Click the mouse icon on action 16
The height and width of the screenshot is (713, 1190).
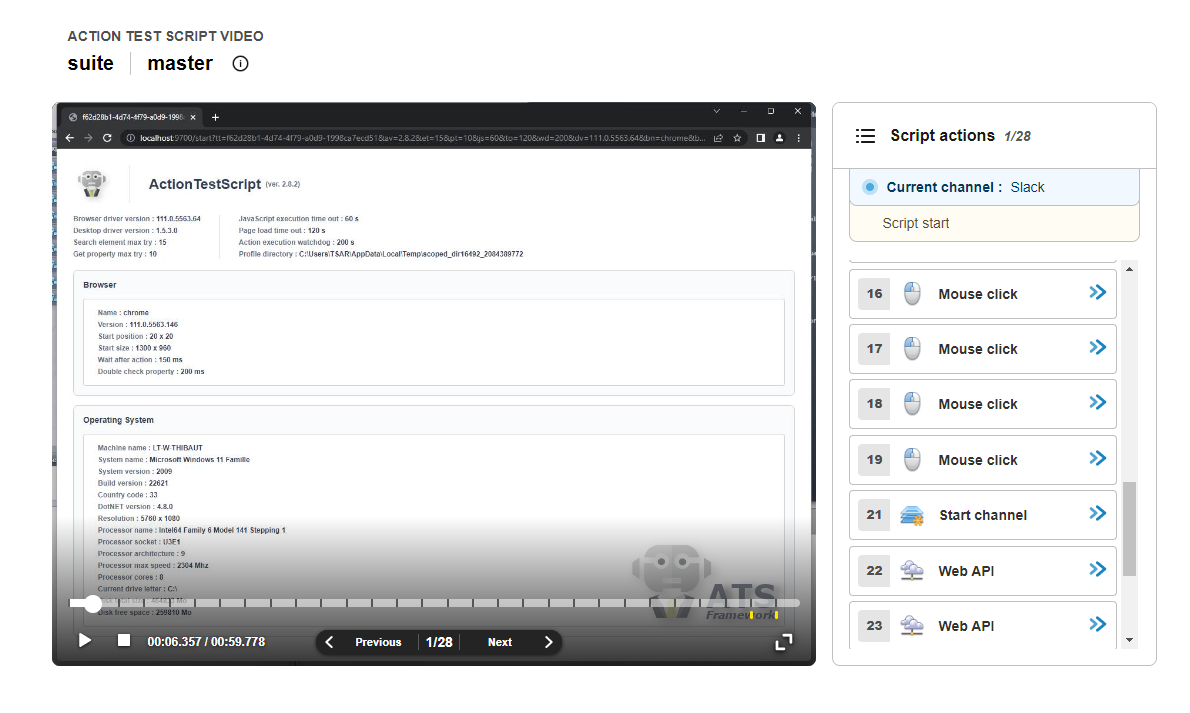pos(912,293)
